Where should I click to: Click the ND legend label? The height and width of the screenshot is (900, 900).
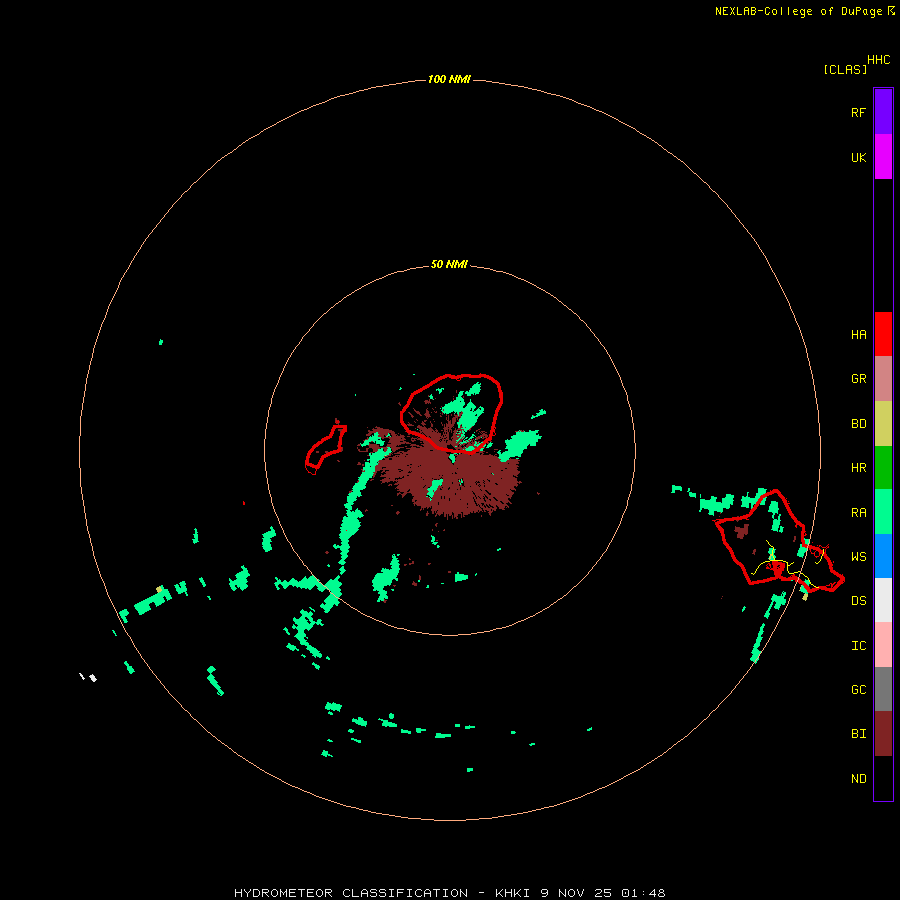pos(858,779)
